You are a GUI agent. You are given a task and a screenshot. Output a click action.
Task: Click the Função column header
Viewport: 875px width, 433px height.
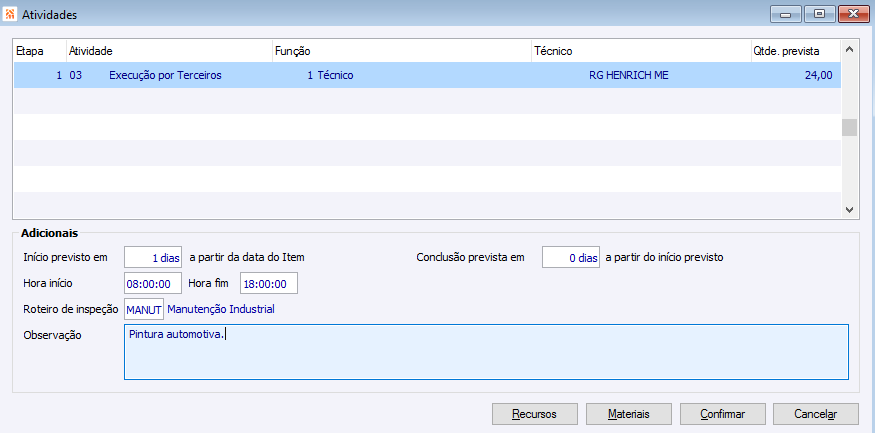402,51
